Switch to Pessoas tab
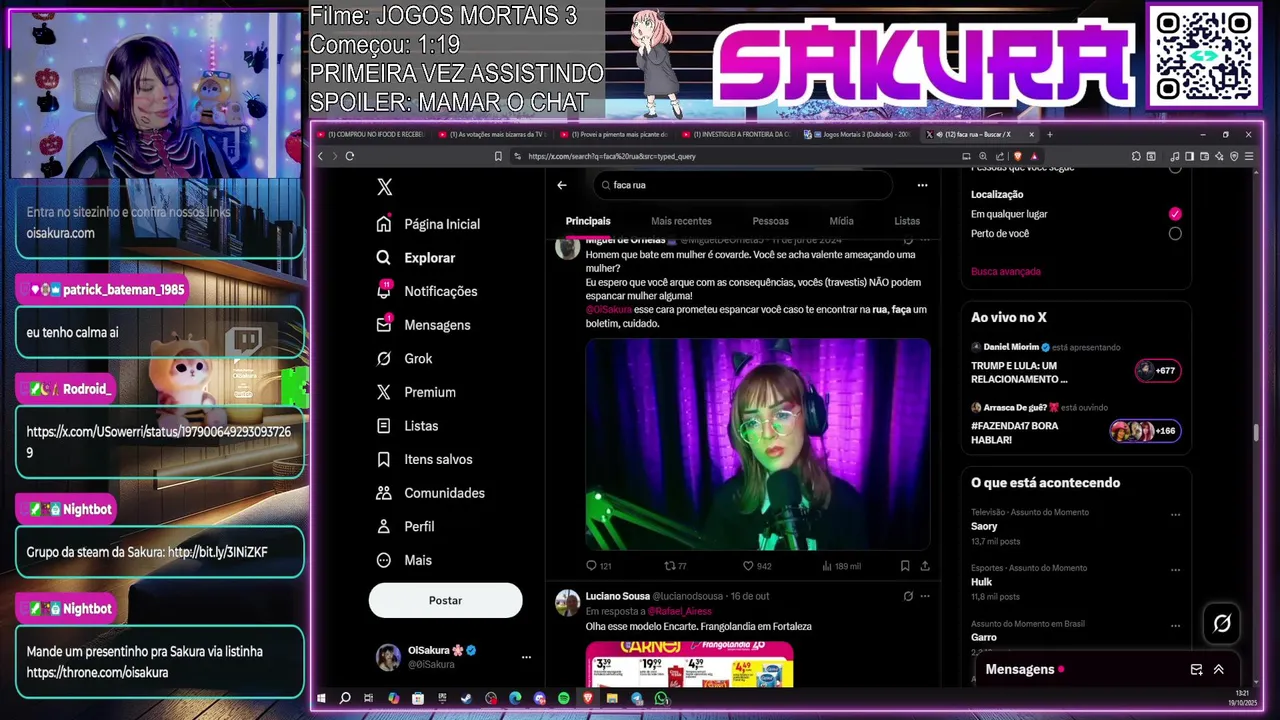The height and width of the screenshot is (720, 1280). pyautogui.click(x=770, y=221)
